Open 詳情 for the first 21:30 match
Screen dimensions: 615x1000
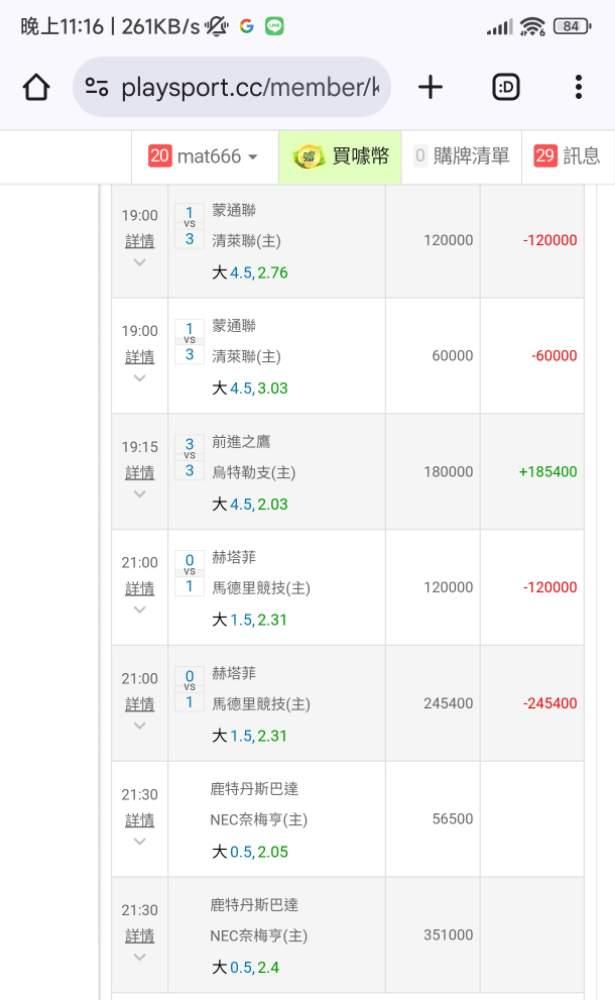[139, 820]
